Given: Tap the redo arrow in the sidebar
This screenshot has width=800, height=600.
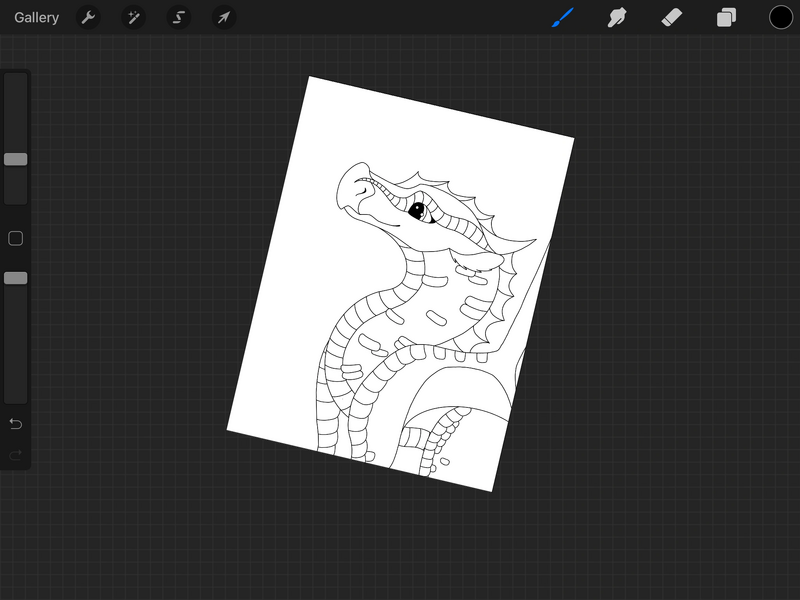Looking at the screenshot, I should tap(15, 457).
